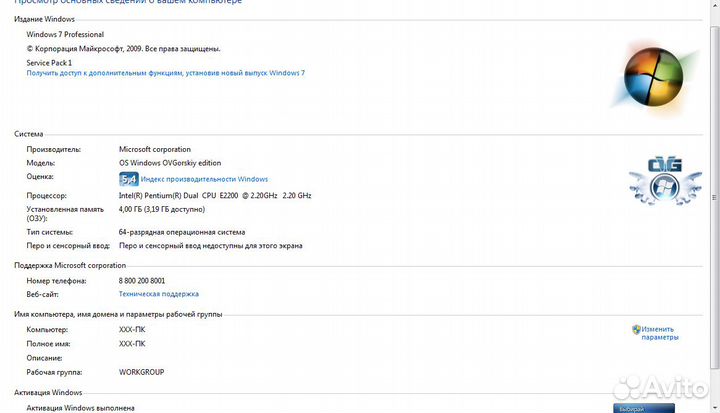Click the ХХХ-ПК value in Компьютер row

point(131,329)
